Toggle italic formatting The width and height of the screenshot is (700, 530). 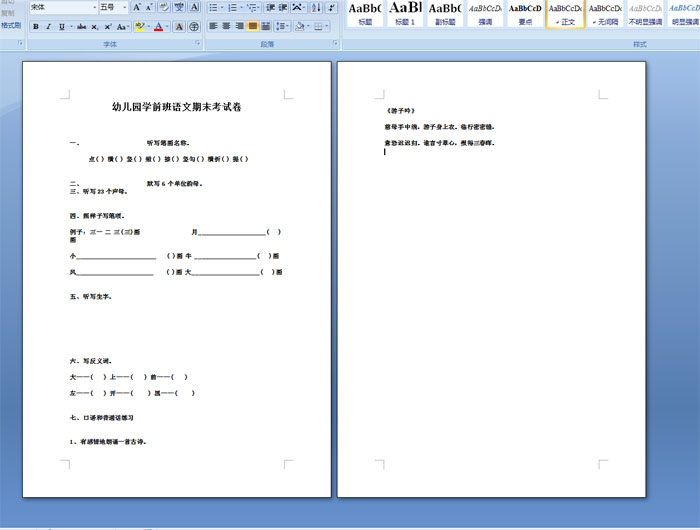49,27
